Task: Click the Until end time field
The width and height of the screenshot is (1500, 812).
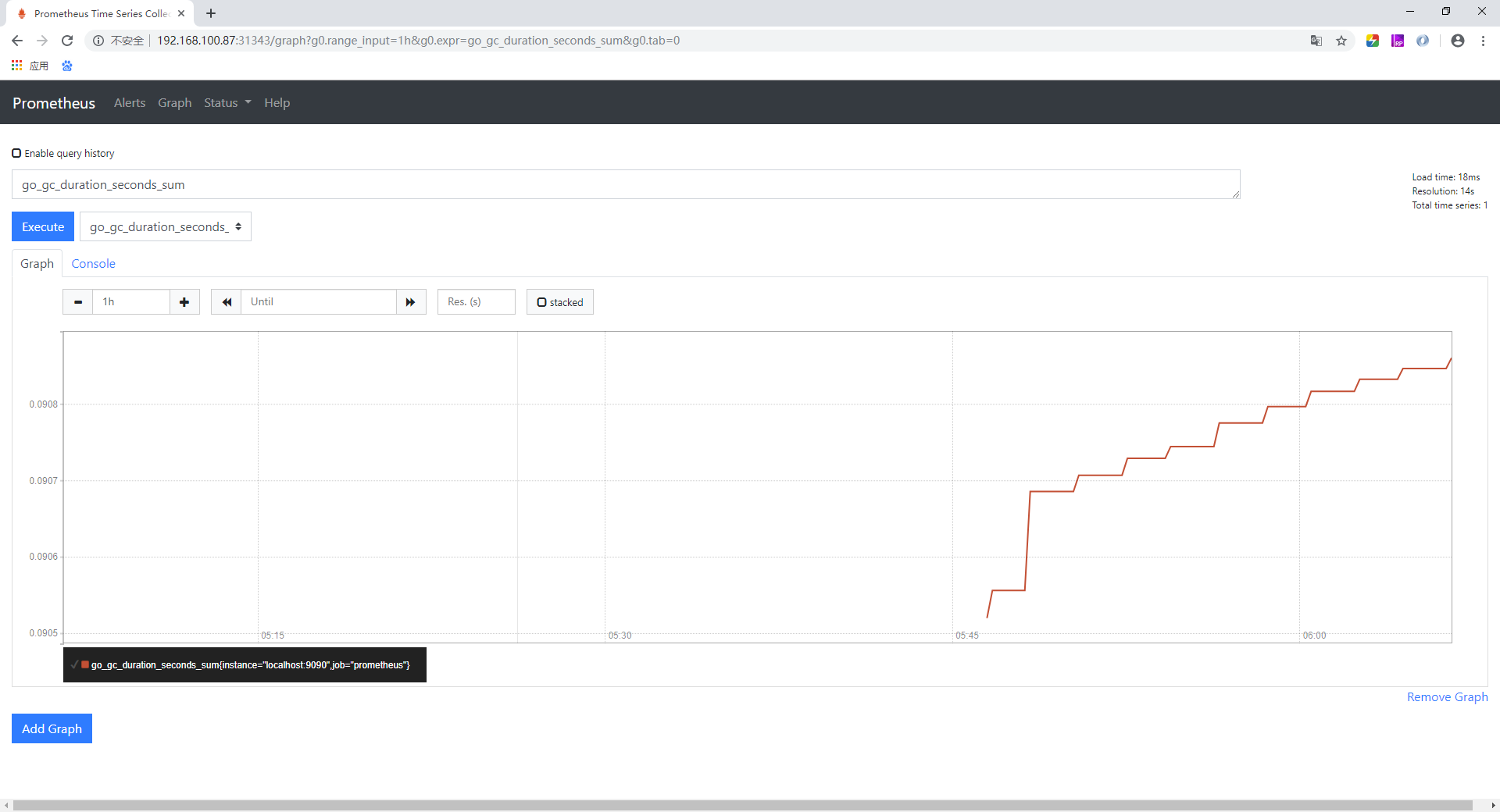Action: pyautogui.click(x=319, y=302)
